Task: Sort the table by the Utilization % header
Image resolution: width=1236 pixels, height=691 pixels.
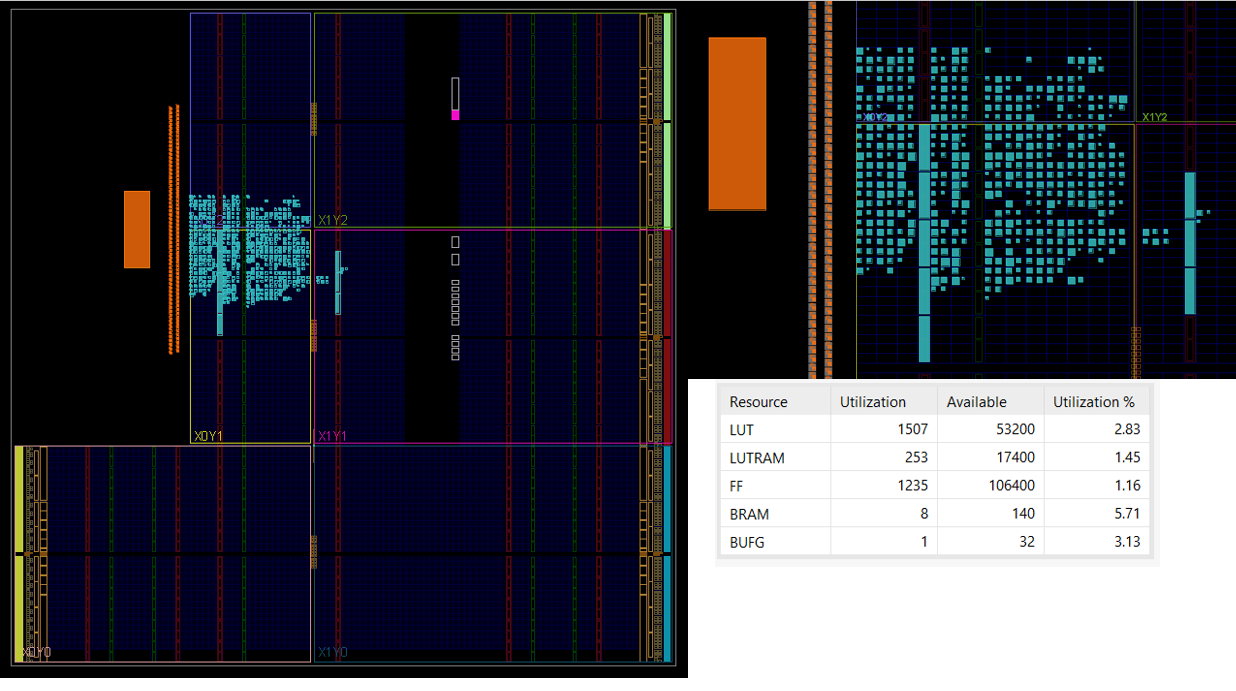Action: (1096, 401)
